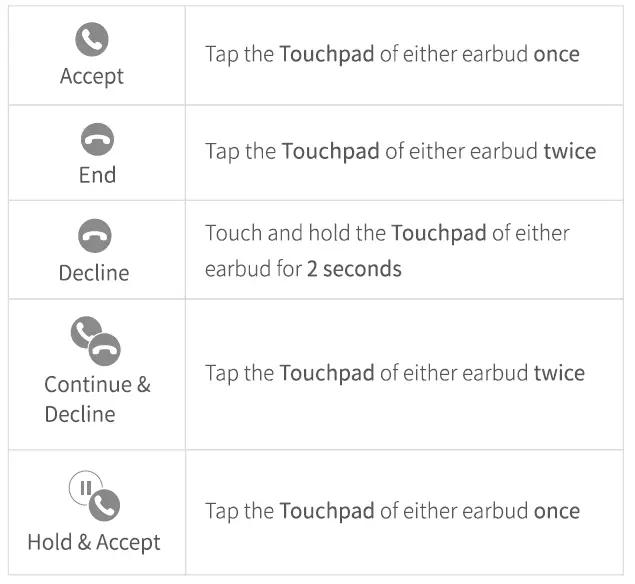Click the Accept row's tap instruction text
The image size is (635, 584).
click(x=392, y=54)
